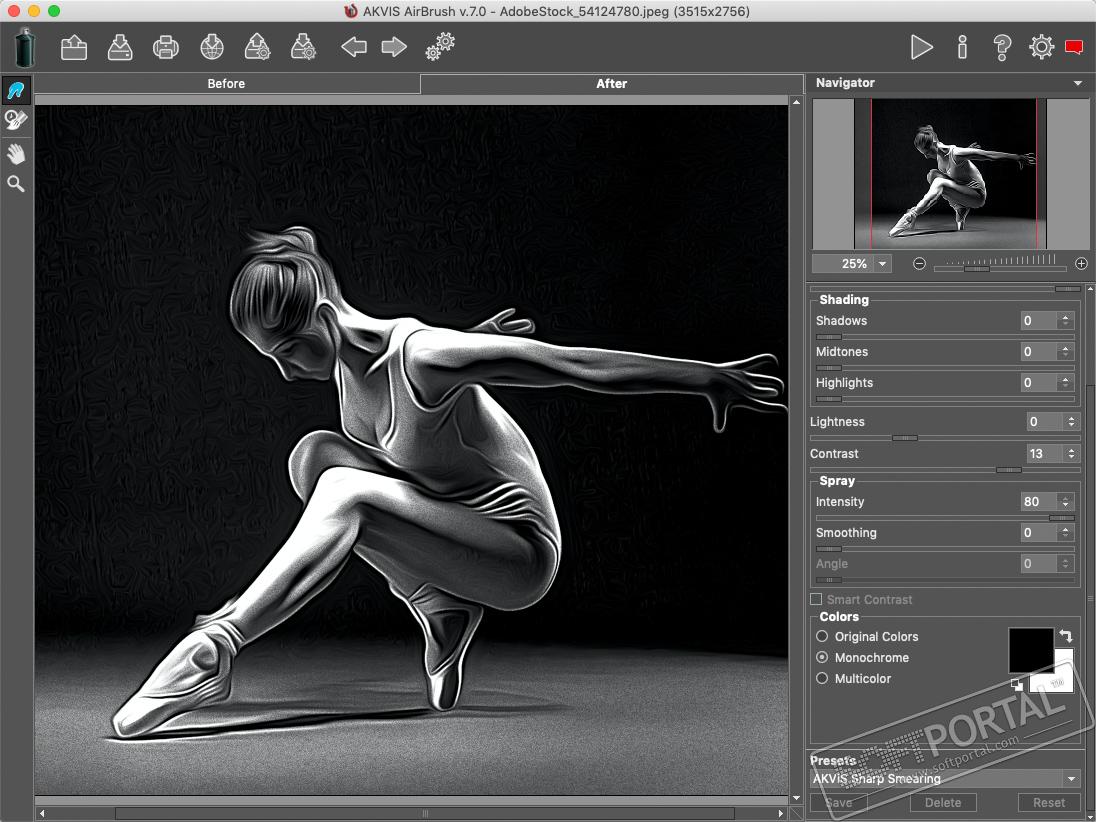The image size is (1096, 822).
Task: Collapse the Navigator panel arrow
Action: coord(1077,83)
